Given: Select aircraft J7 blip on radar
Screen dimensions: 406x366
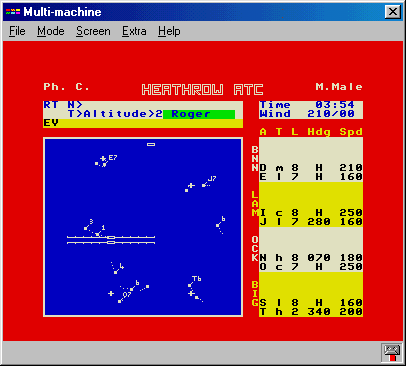Looking at the screenshot, I should click(204, 185).
